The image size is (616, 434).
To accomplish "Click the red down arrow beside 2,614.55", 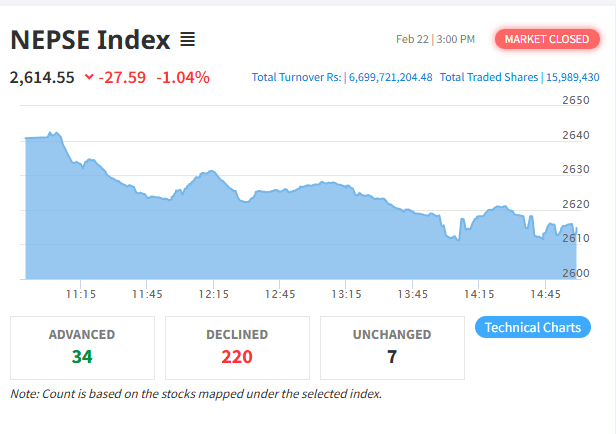I will [89, 77].
